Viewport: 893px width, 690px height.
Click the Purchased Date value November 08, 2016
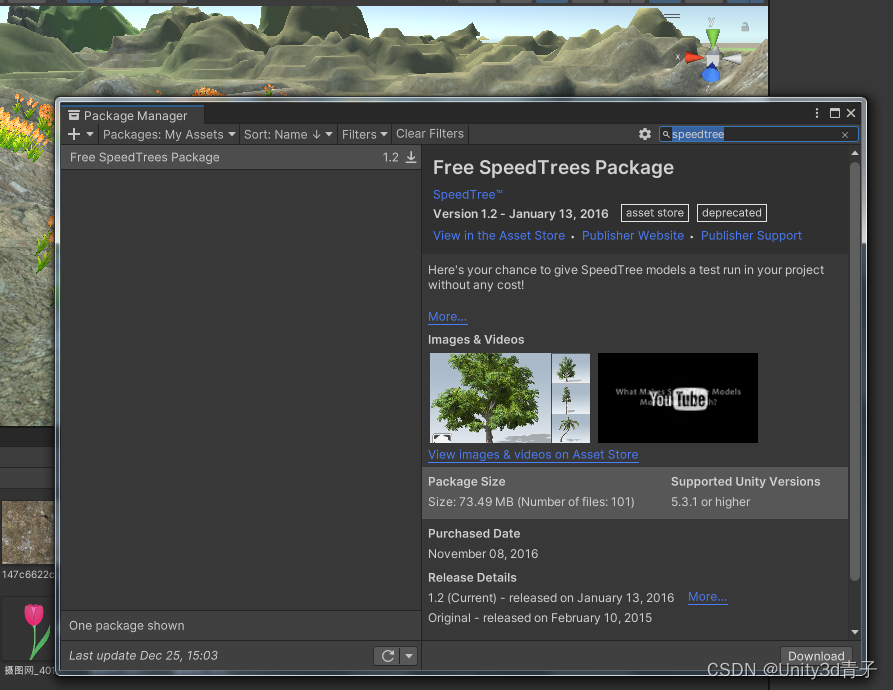483,554
